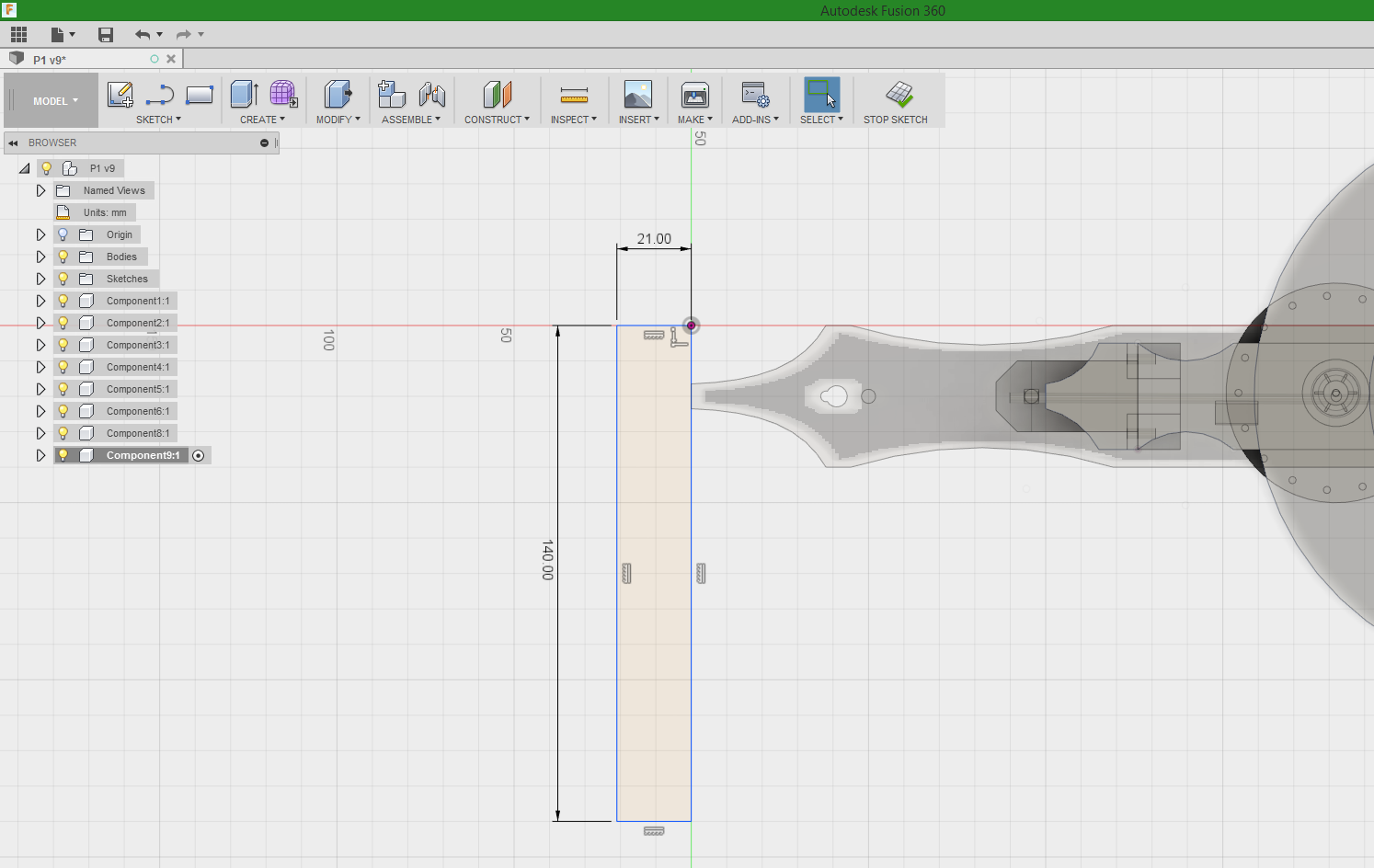Screen dimensions: 1374x868
Task: Expand the Origin folder
Action: click(x=40, y=234)
